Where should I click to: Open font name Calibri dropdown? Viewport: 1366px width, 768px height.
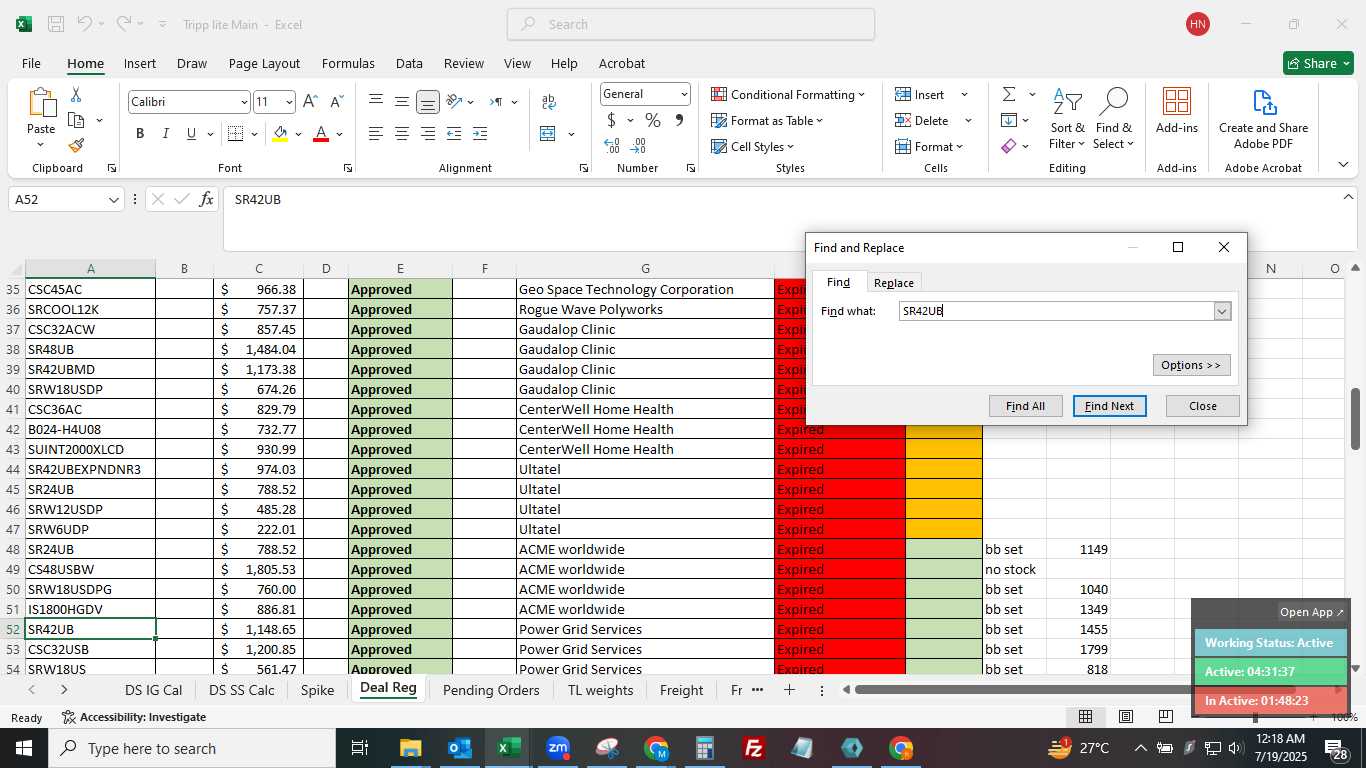click(x=243, y=102)
